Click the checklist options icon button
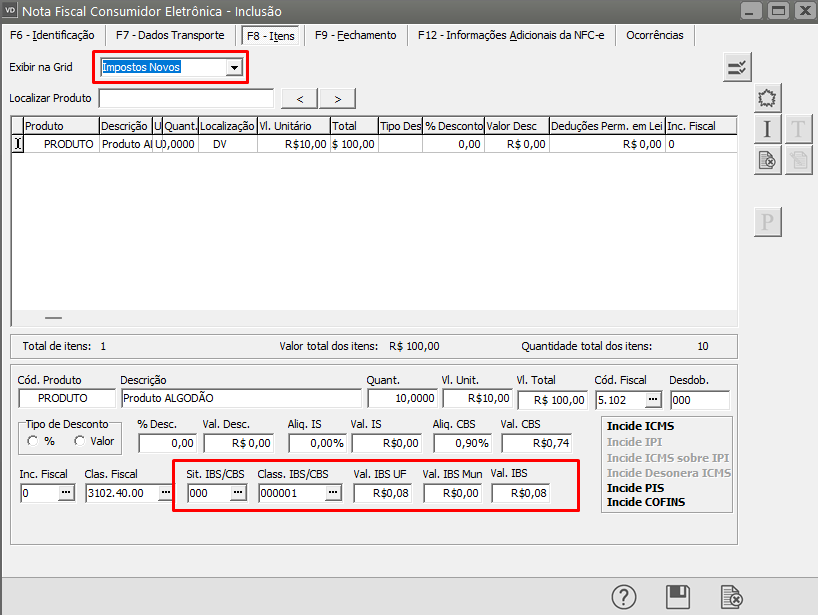818x615 pixels. [x=737, y=67]
